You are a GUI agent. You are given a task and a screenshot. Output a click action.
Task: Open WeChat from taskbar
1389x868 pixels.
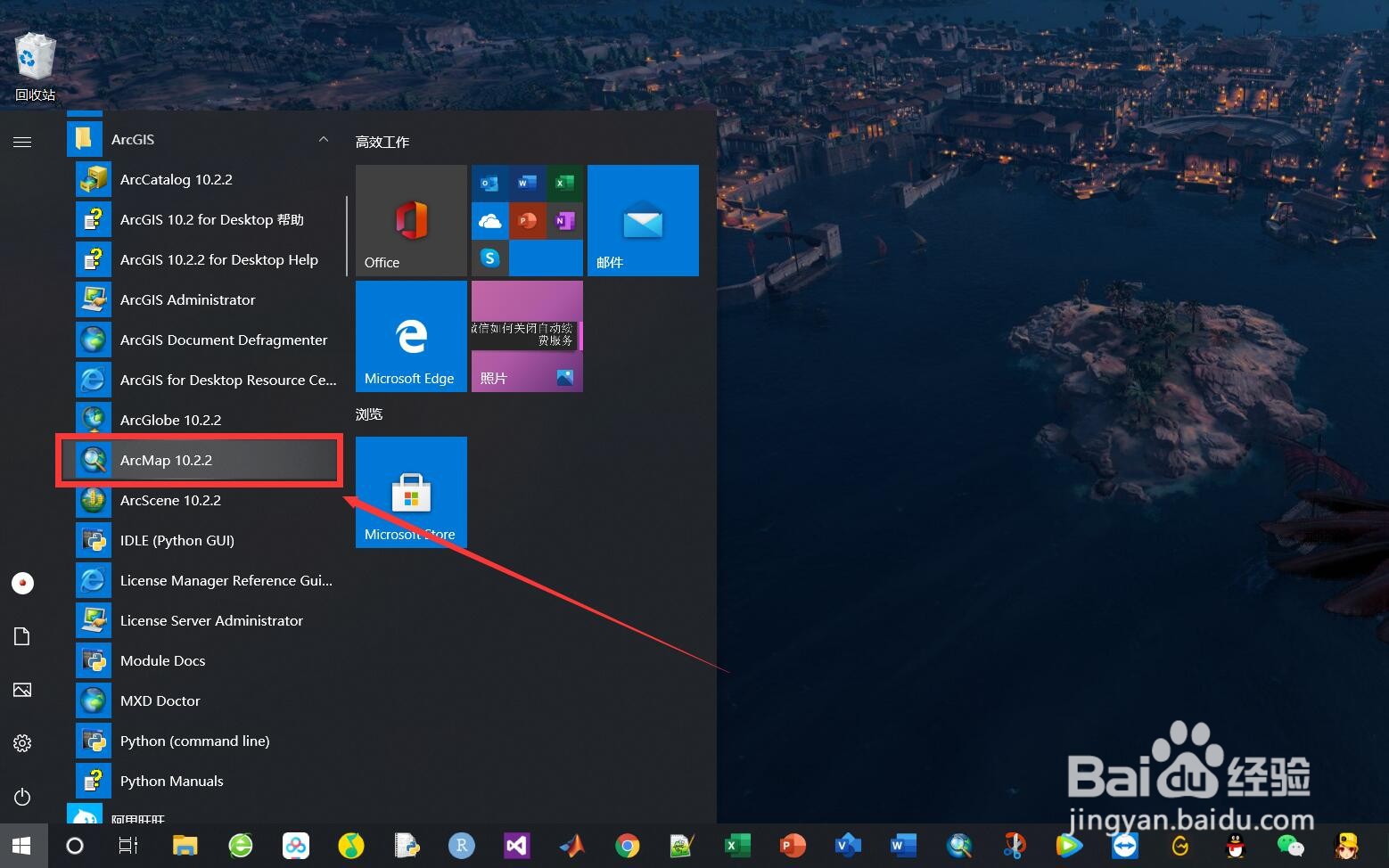pos(1290,846)
